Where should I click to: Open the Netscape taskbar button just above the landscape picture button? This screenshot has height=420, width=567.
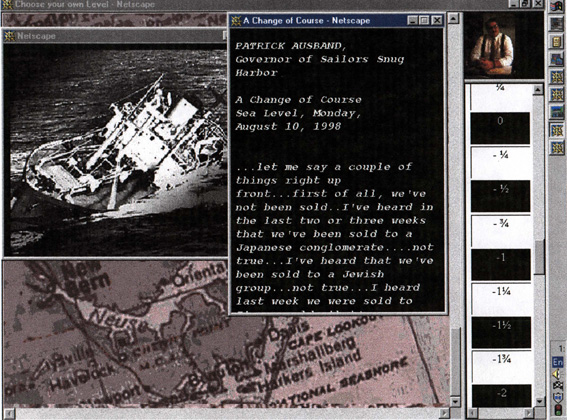[557, 95]
